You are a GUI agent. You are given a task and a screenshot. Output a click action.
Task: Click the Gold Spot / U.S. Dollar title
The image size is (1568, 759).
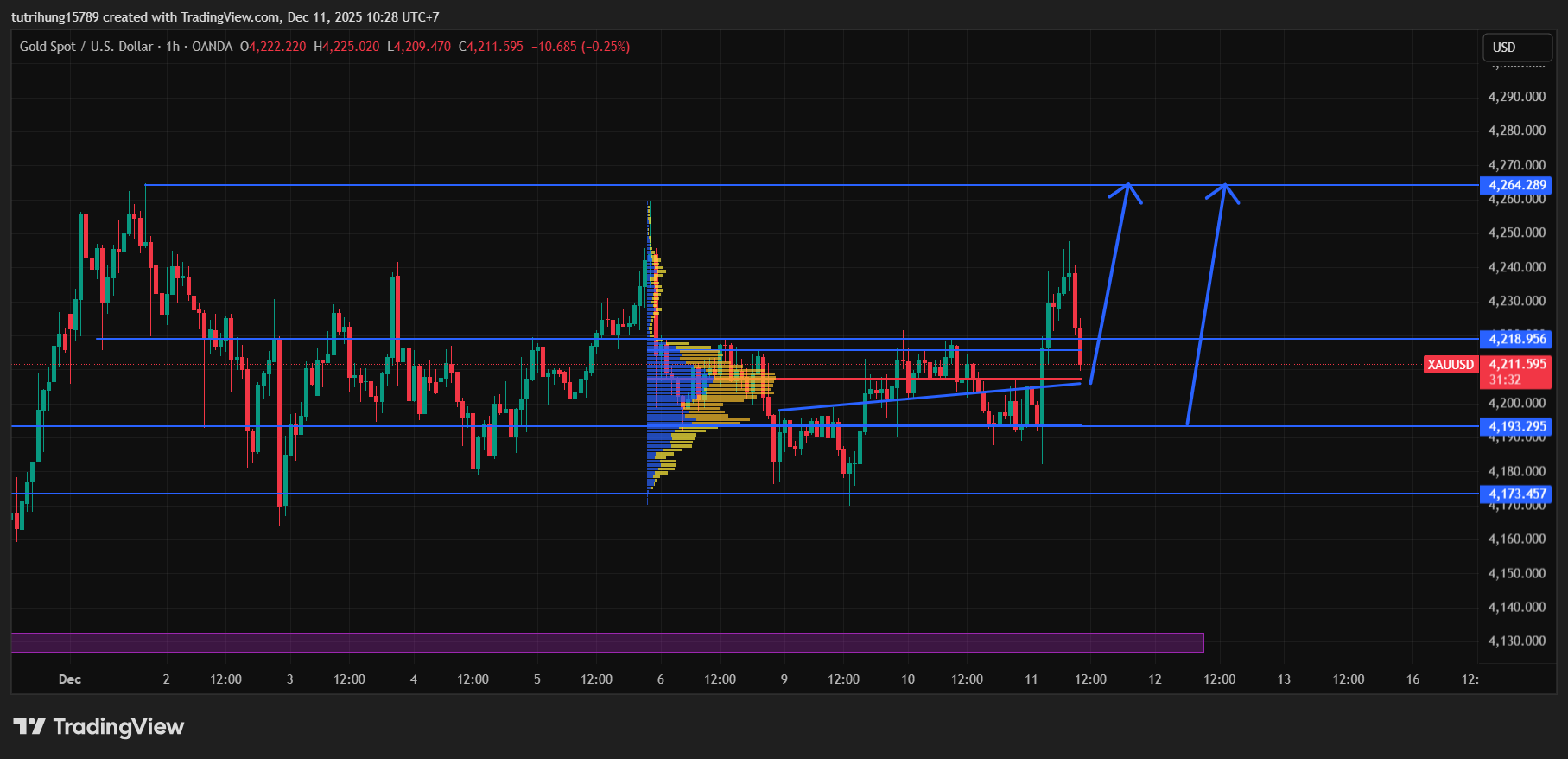tap(86, 47)
